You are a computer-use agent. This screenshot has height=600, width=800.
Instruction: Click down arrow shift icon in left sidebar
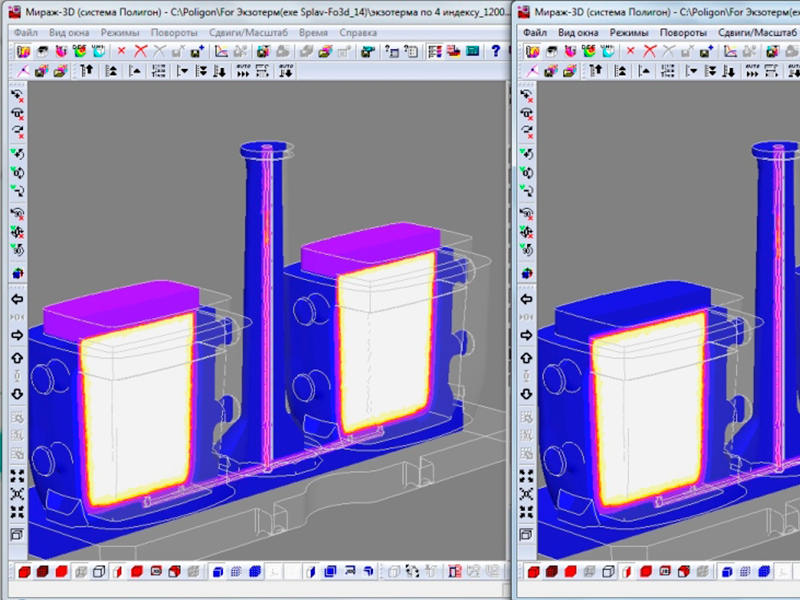[x=17, y=393]
